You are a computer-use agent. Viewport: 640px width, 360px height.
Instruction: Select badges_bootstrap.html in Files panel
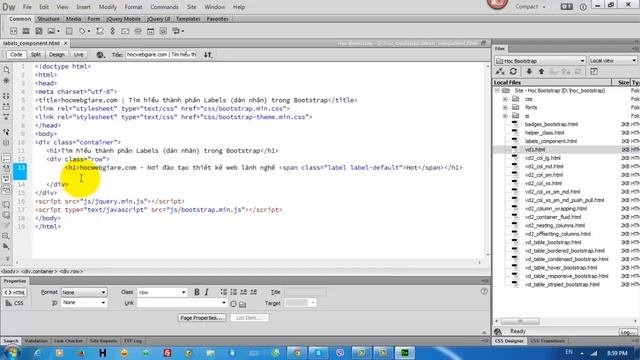point(551,124)
